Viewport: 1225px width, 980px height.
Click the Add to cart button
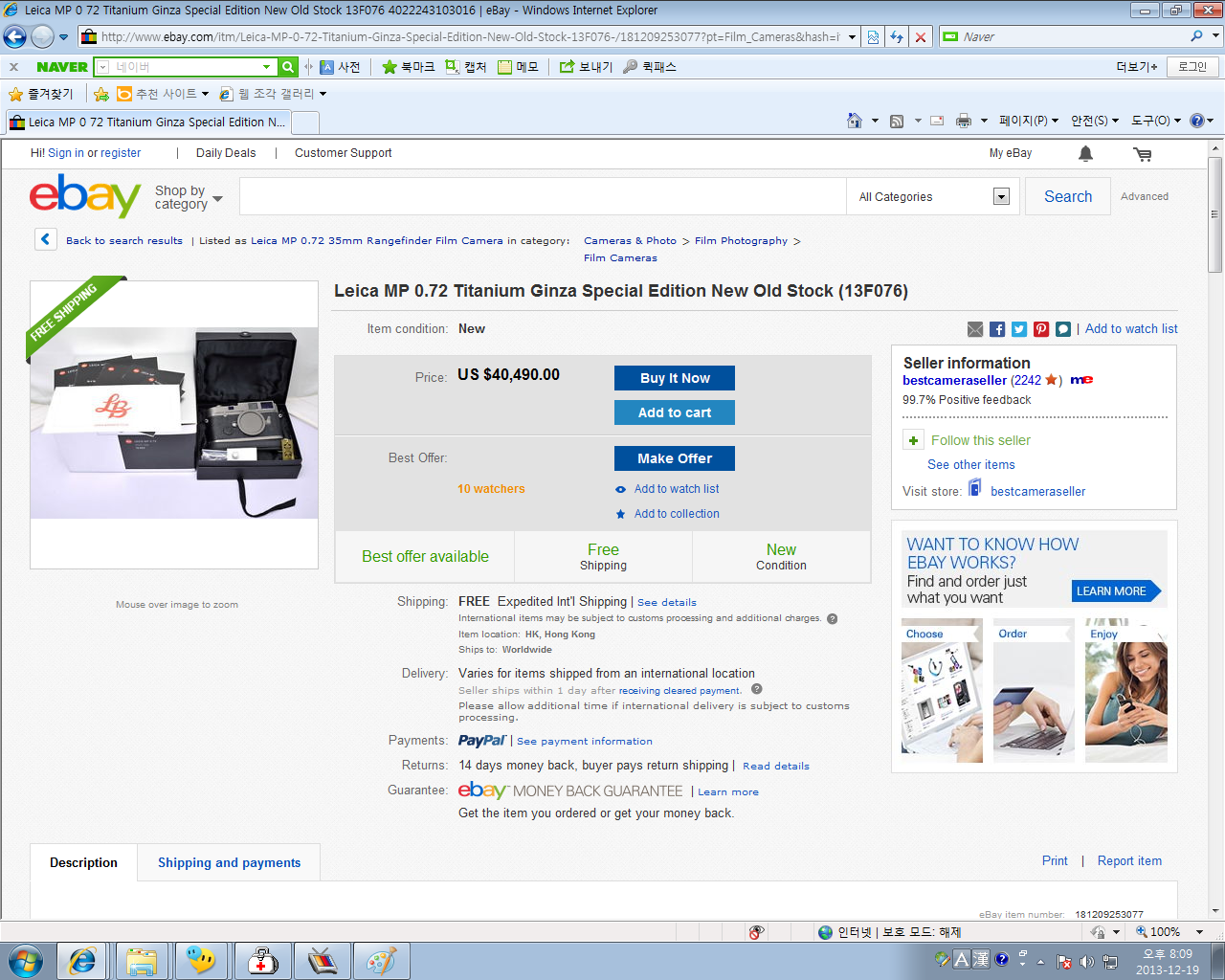(675, 412)
